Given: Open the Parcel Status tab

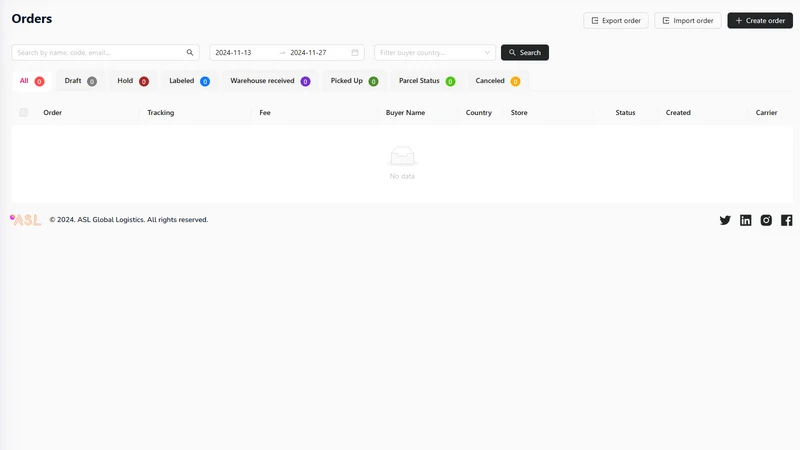Looking at the screenshot, I should [x=427, y=81].
